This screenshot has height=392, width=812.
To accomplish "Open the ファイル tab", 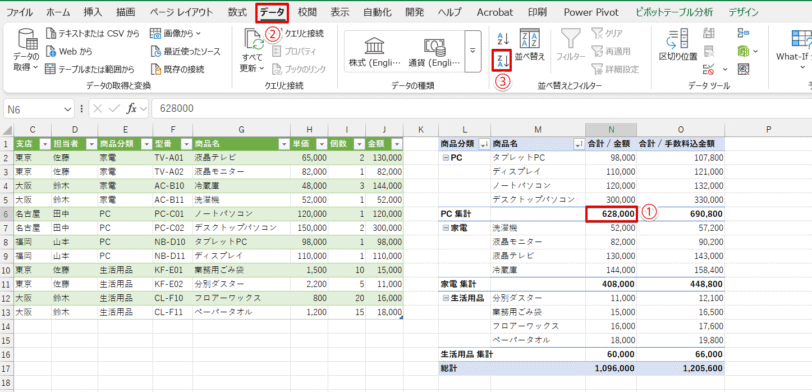I will point(19,12).
